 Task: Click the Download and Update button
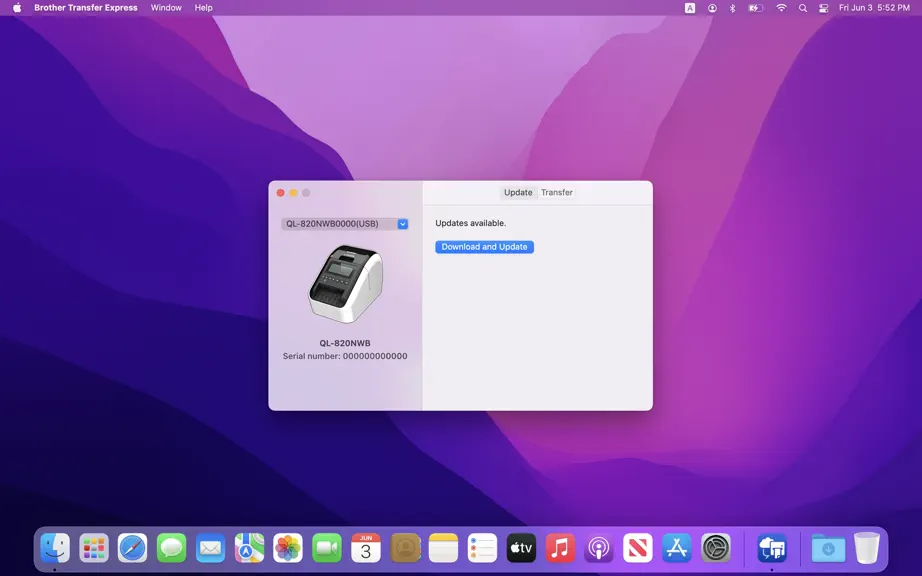484,247
